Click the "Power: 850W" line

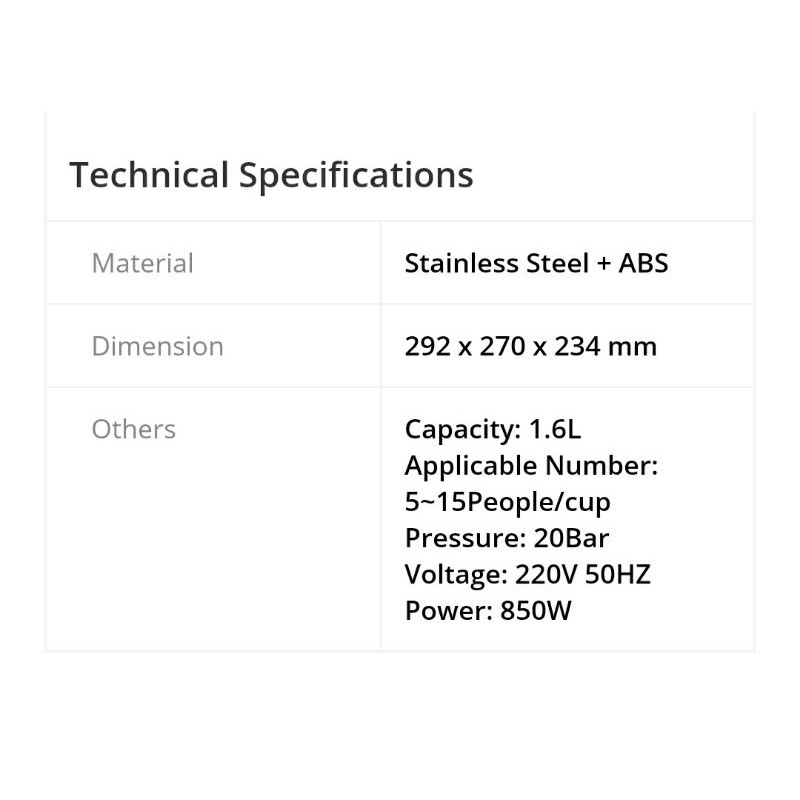[x=487, y=610]
